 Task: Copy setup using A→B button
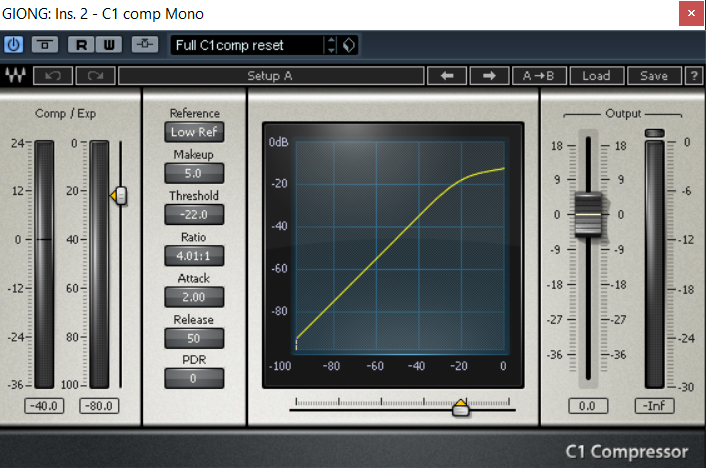click(539, 76)
